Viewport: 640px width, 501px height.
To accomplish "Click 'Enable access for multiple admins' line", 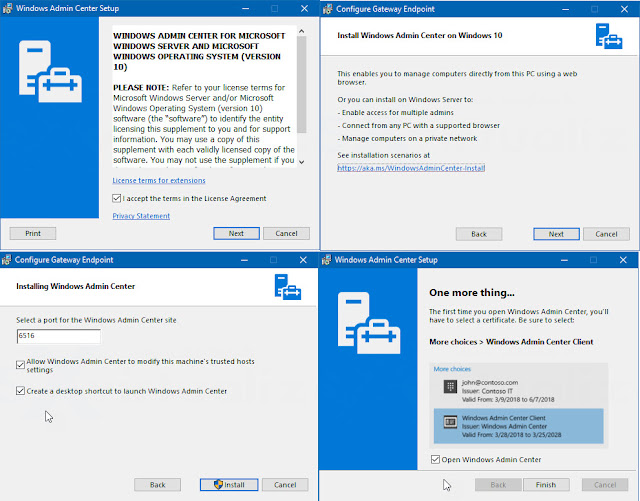I will pos(396,113).
